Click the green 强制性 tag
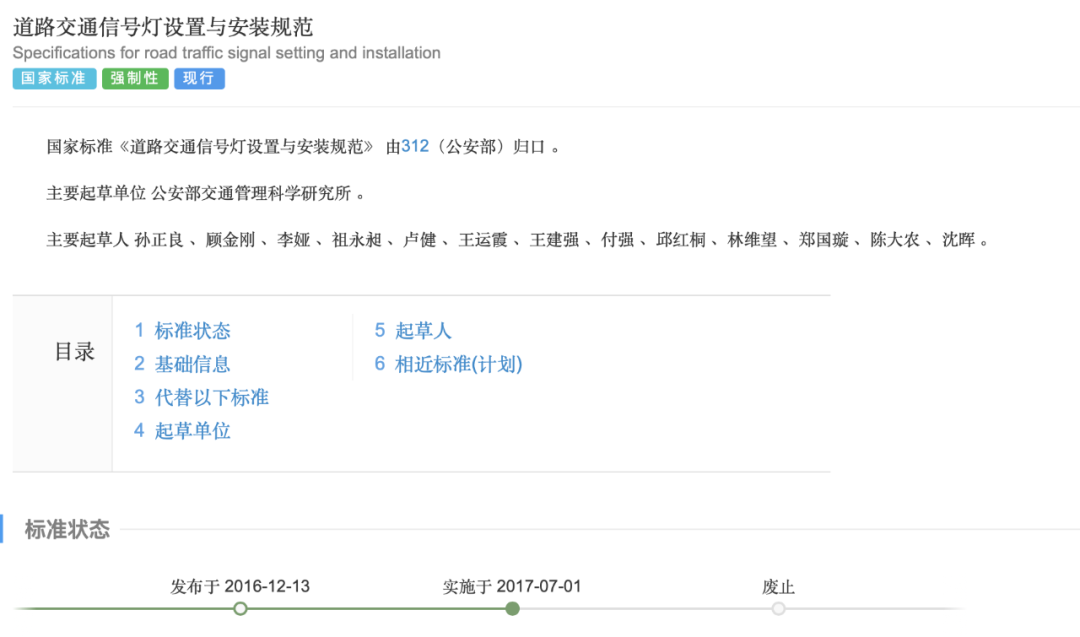Viewport: 1080px width, 637px height. [x=135, y=79]
